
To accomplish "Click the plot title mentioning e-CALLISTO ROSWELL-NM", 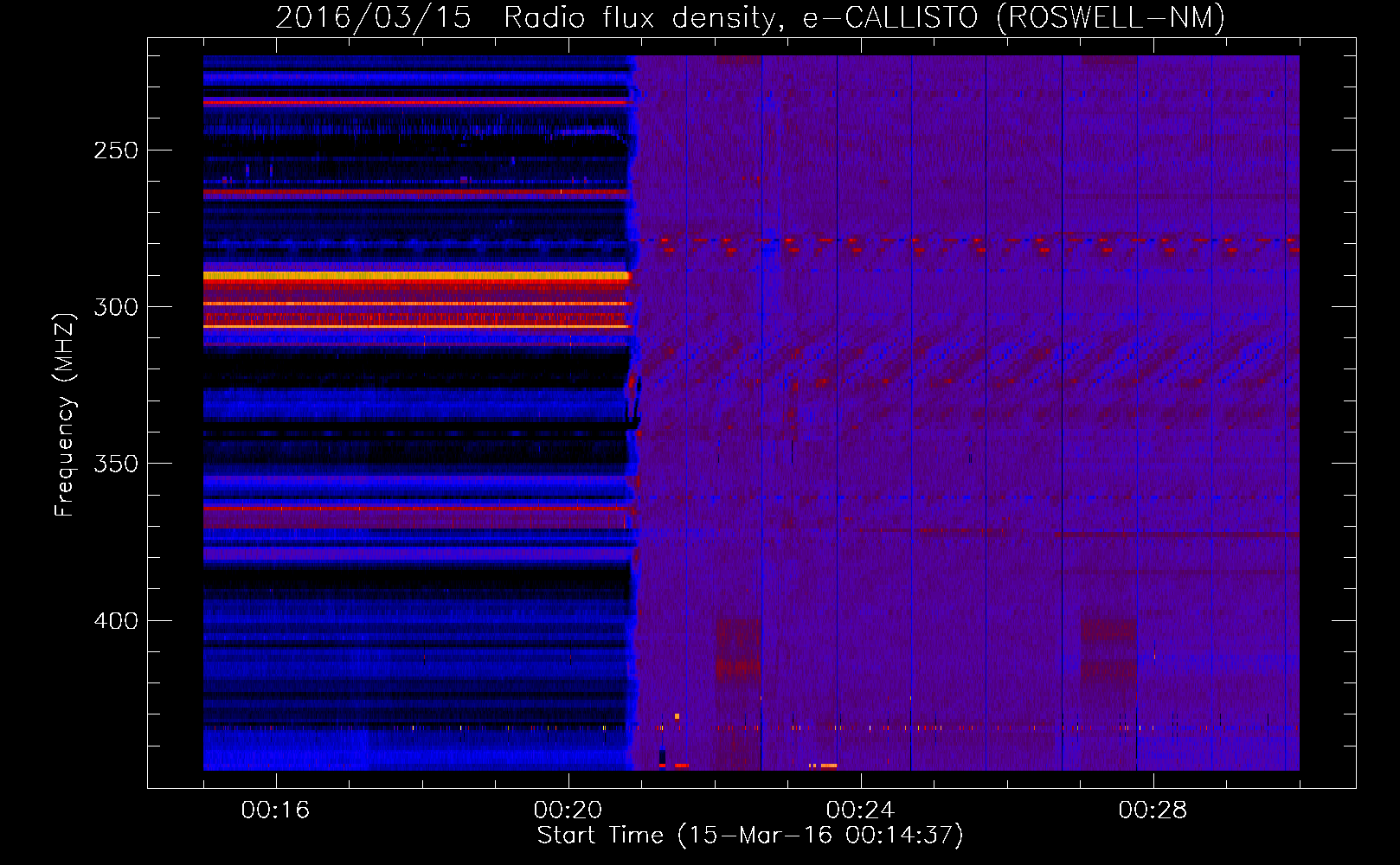I will [750, 17].
